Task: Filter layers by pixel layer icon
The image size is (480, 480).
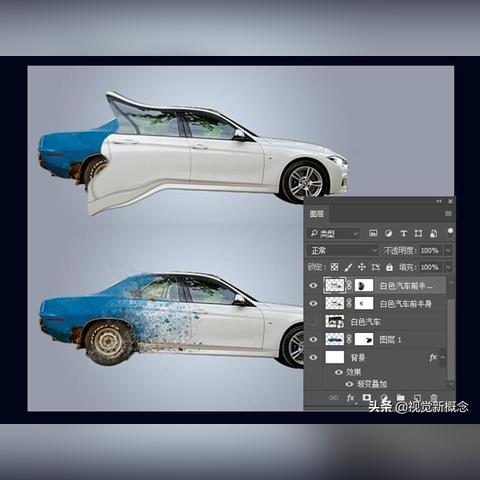Action: tap(373, 233)
